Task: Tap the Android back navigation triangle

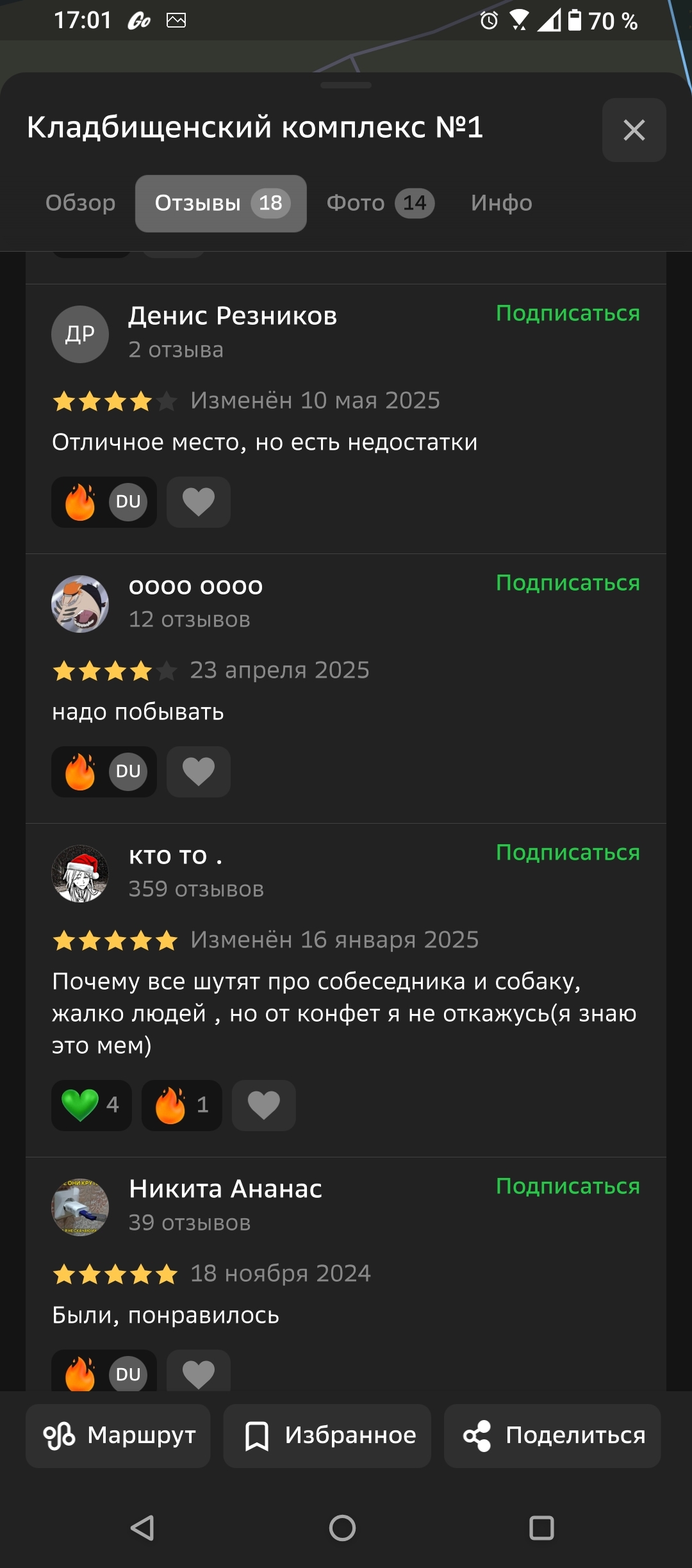Action: 143,1528
